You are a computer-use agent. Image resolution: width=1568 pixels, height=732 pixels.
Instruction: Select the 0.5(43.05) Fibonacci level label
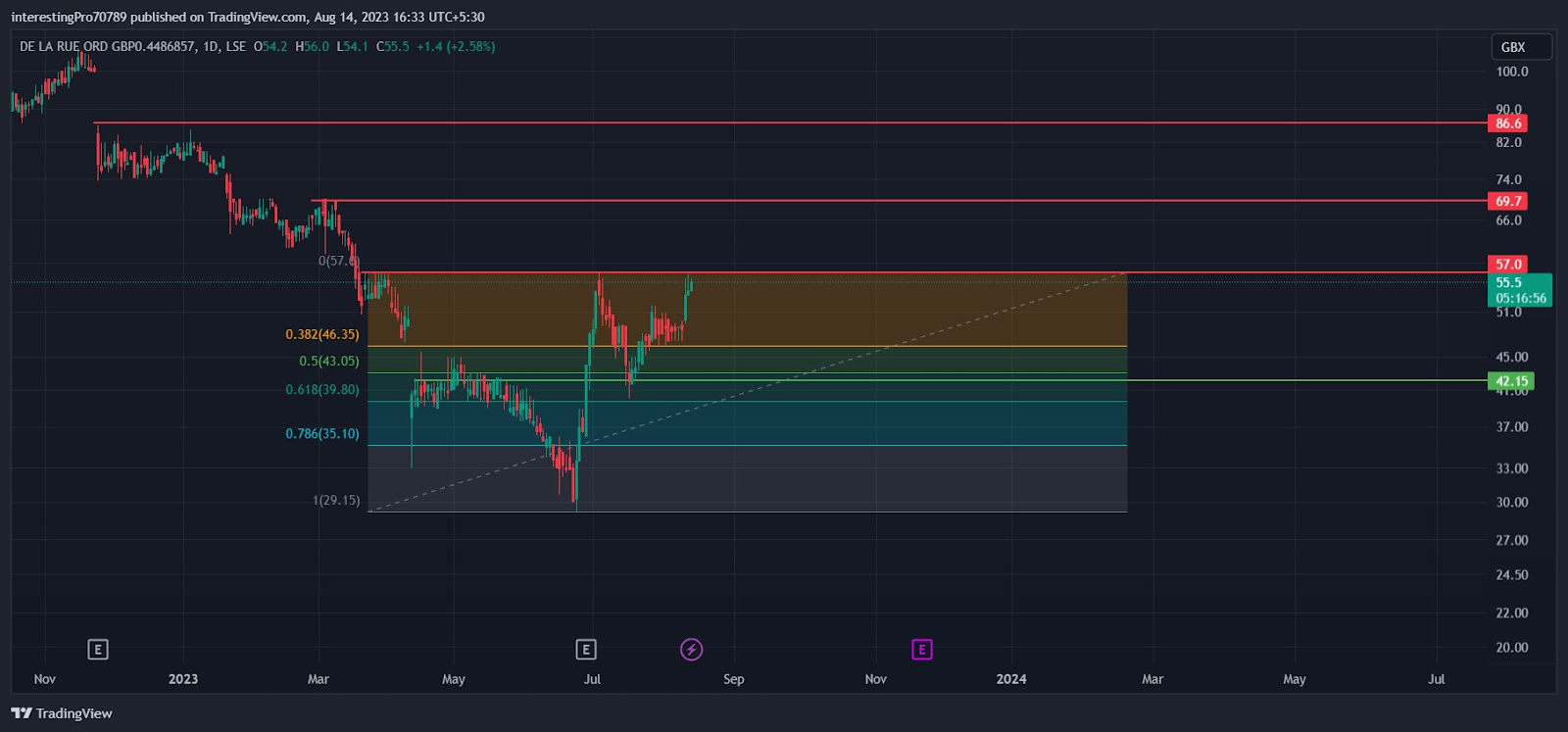tap(329, 361)
